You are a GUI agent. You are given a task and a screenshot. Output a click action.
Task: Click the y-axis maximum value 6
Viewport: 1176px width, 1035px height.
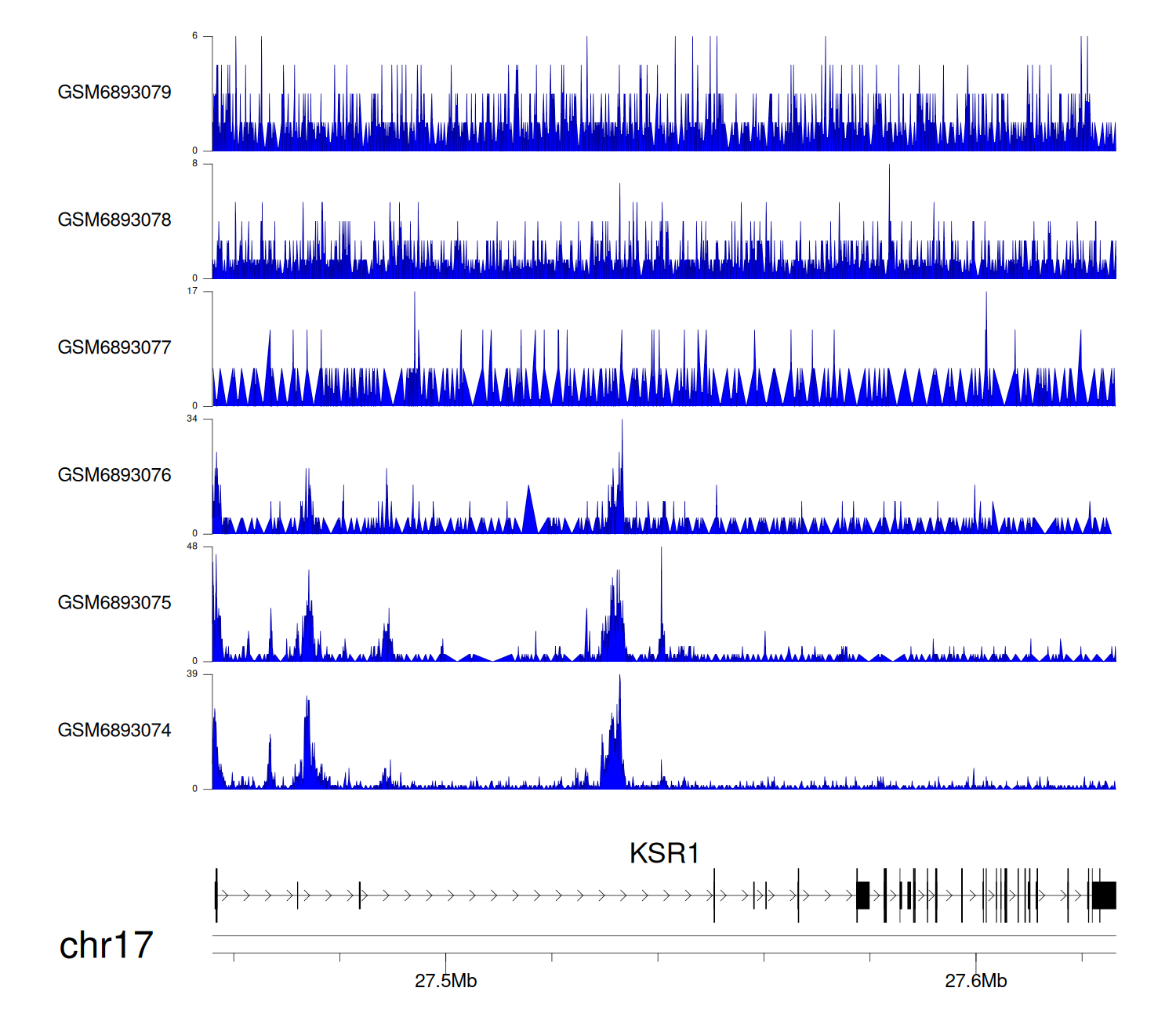[195, 36]
